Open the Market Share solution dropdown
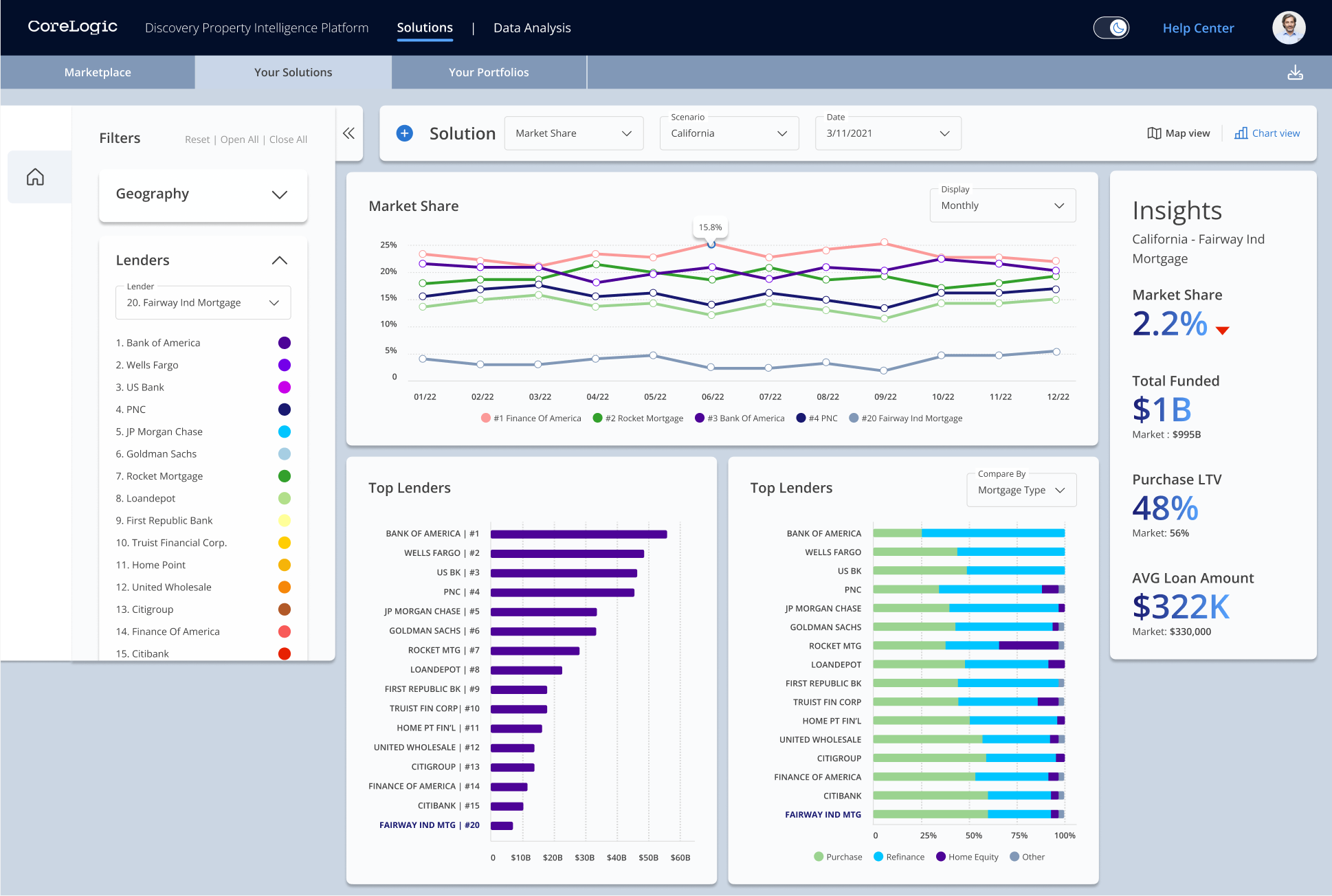The width and height of the screenshot is (1332, 896). 574,133
